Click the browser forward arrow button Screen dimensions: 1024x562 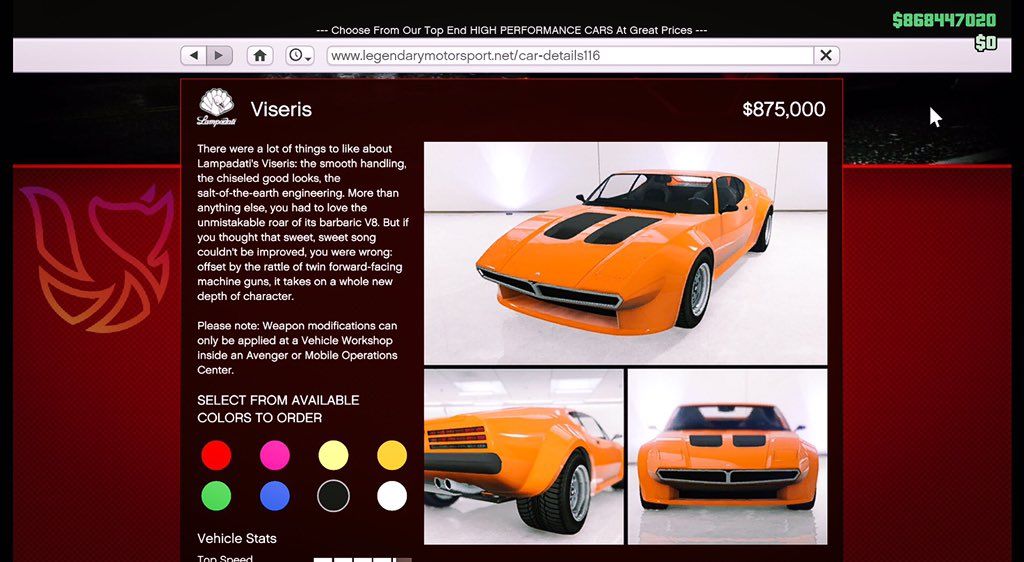click(x=219, y=56)
